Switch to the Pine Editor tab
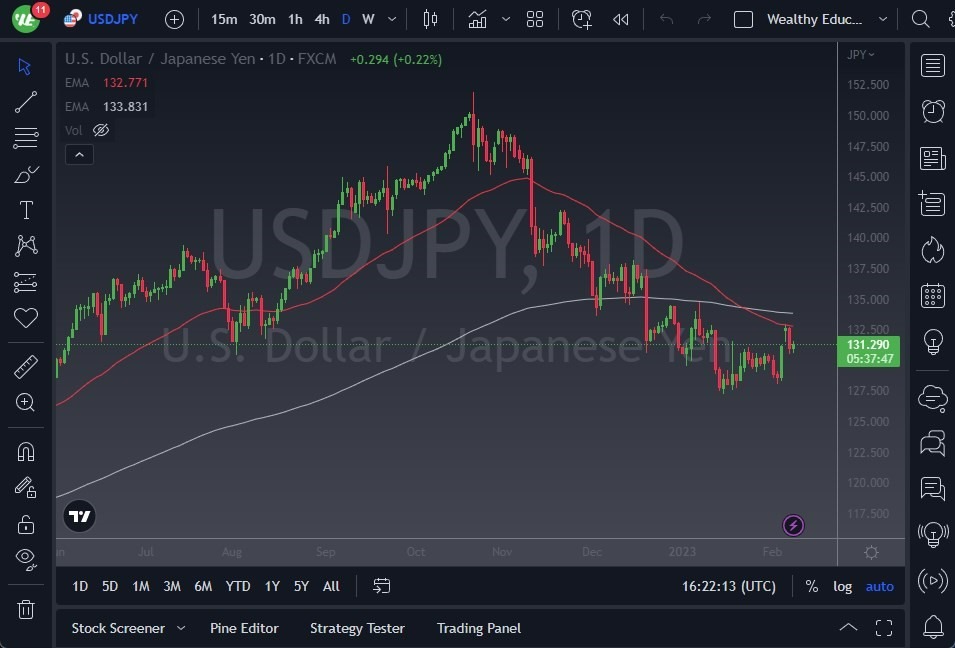This screenshot has width=955, height=648. coord(244,628)
